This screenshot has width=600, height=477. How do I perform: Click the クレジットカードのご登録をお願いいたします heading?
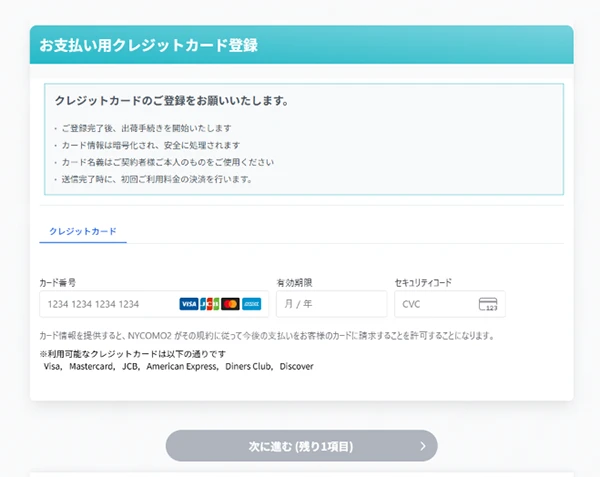pyautogui.click(x=171, y=101)
